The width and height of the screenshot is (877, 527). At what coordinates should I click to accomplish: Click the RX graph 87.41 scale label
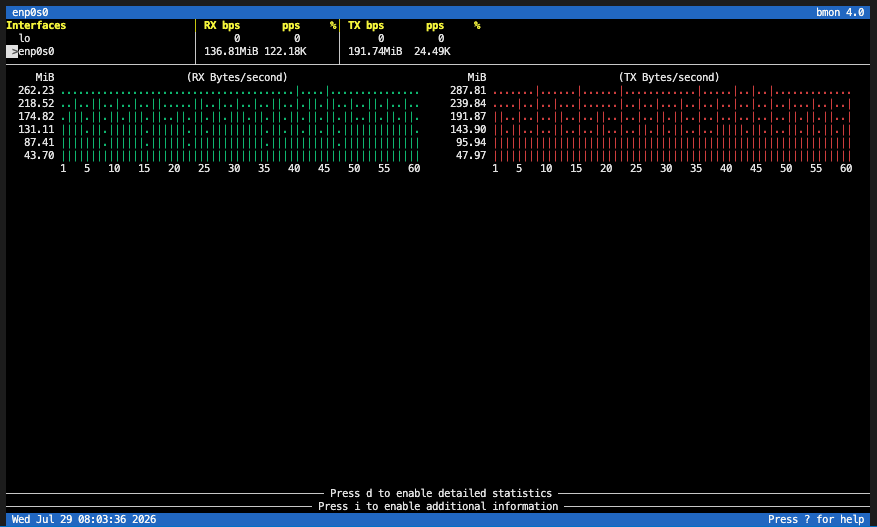tap(39, 142)
